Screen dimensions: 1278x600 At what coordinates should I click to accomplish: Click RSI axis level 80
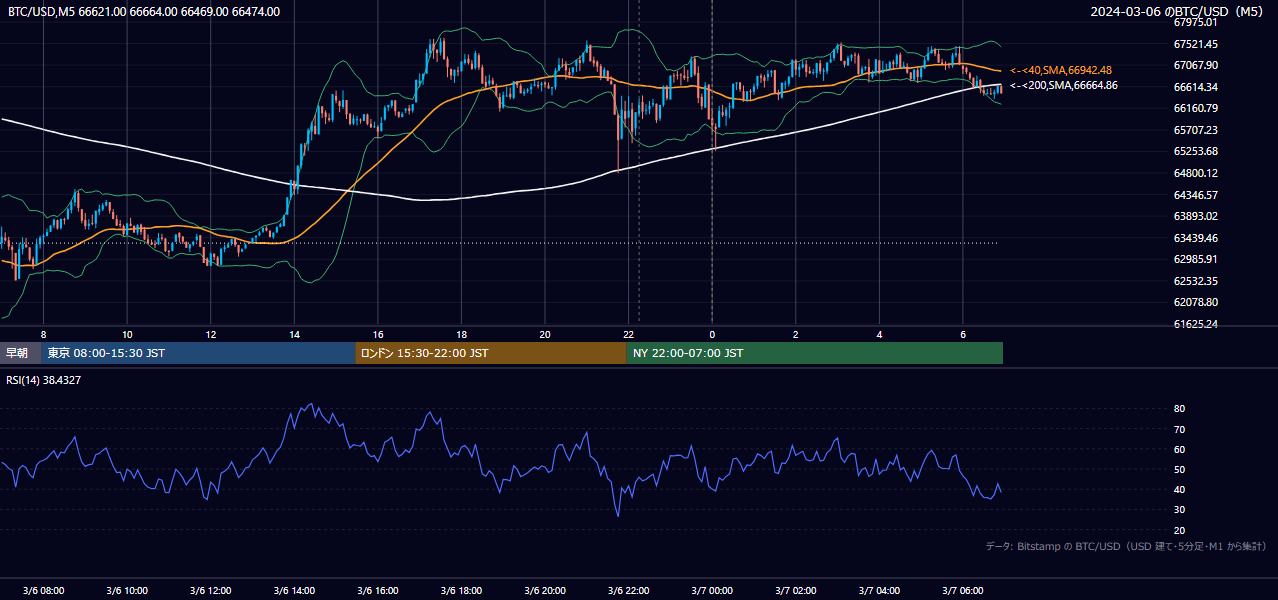coord(1179,409)
